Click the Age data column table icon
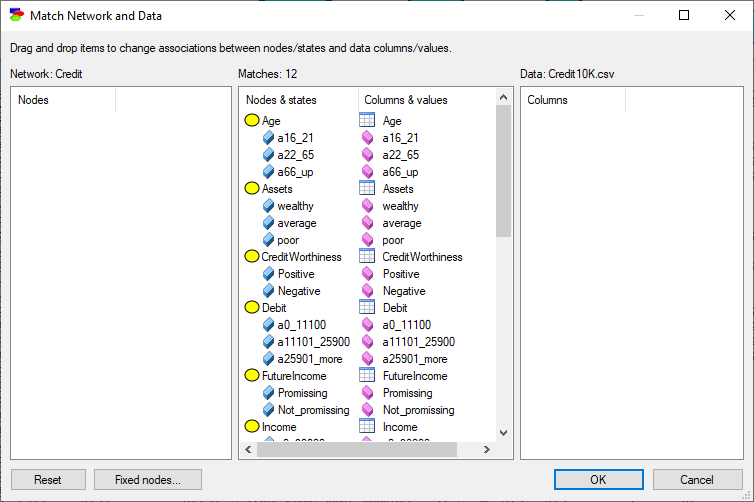The height and width of the screenshot is (502, 754). pos(367,120)
